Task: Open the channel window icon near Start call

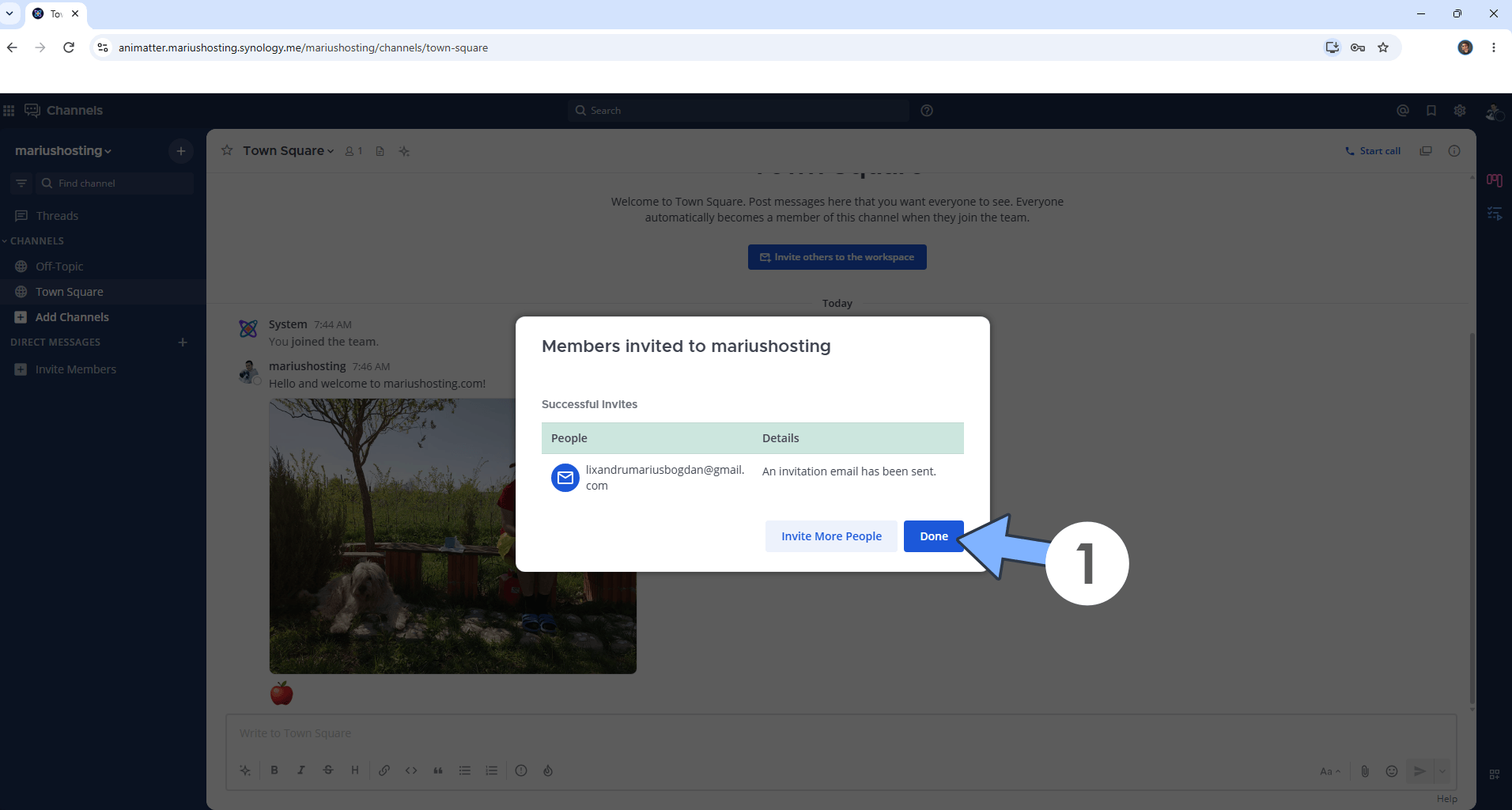Action: coord(1426,151)
